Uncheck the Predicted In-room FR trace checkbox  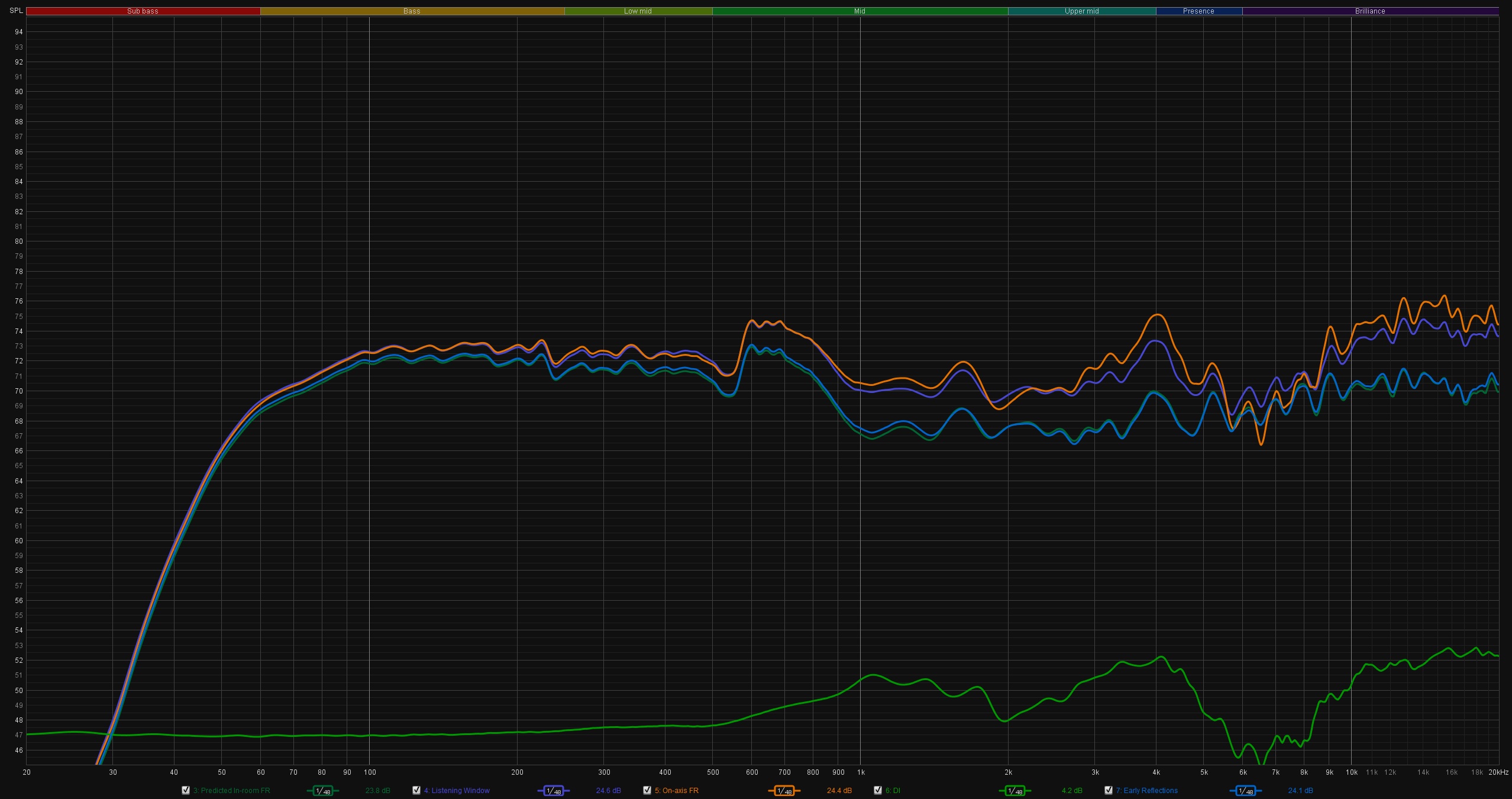click(x=186, y=790)
